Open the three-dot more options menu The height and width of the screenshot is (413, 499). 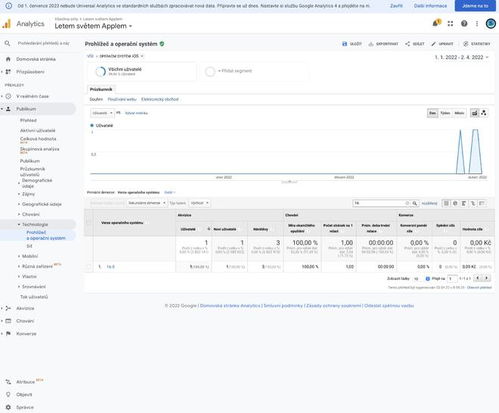point(477,23)
